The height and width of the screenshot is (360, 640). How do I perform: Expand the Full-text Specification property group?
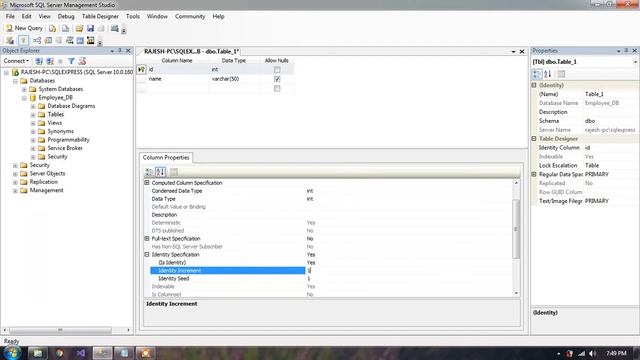tap(147, 238)
